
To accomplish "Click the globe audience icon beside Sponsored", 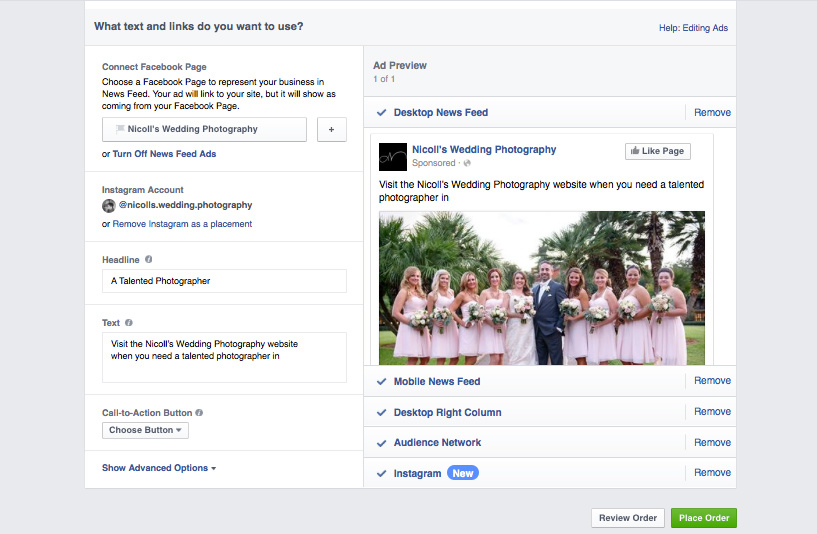I will tap(467, 163).
